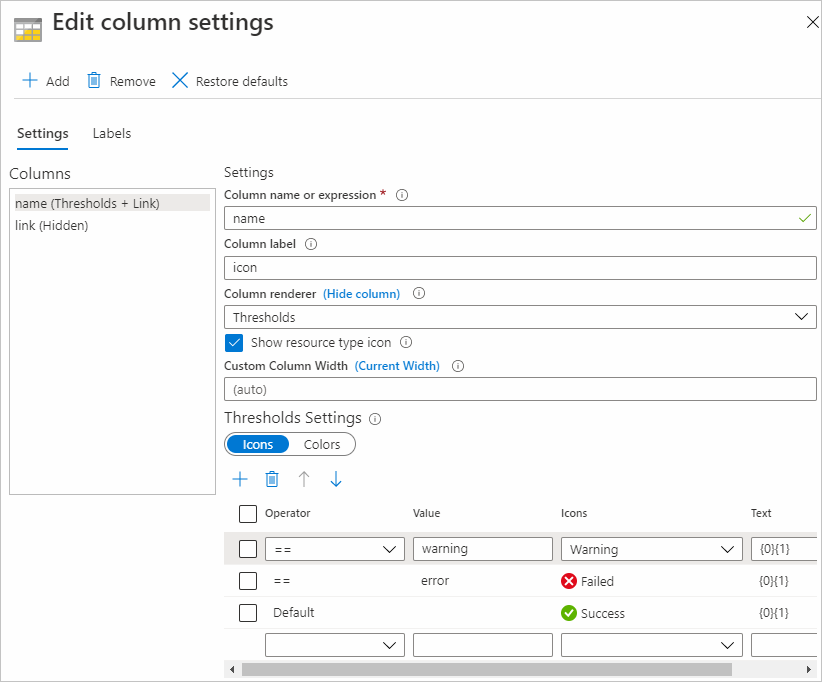Image resolution: width=822 pixels, height=682 pixels.
Task: Select the Colors toggle option
Action: [x=322, y=444]
